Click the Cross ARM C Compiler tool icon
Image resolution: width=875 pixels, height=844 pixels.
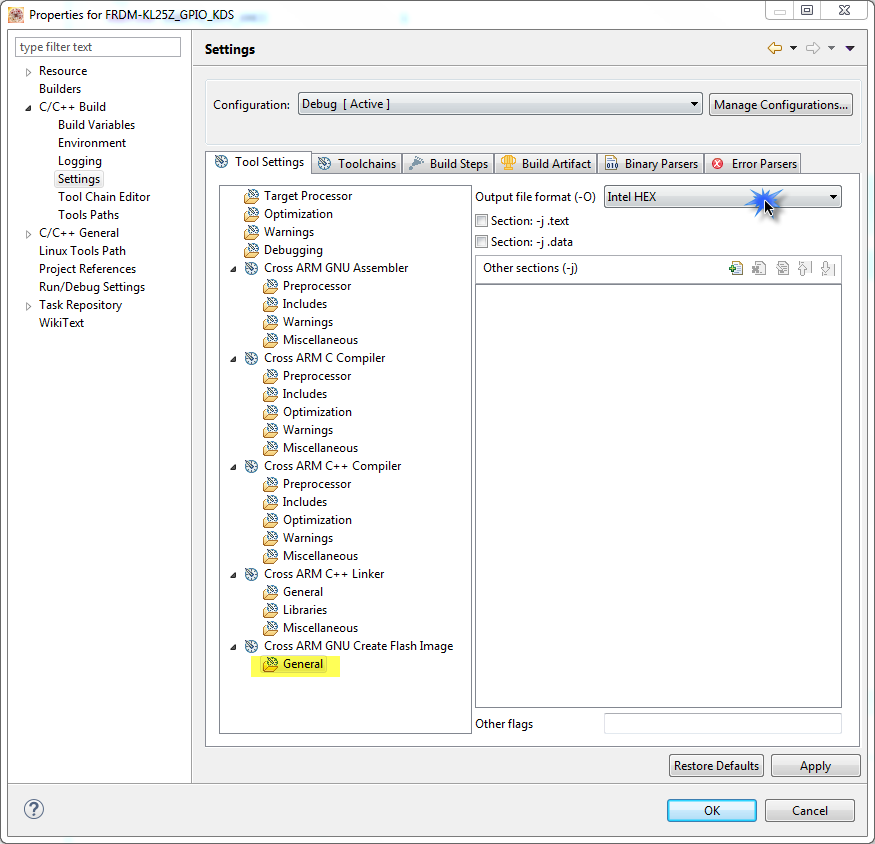pos(252,358)
